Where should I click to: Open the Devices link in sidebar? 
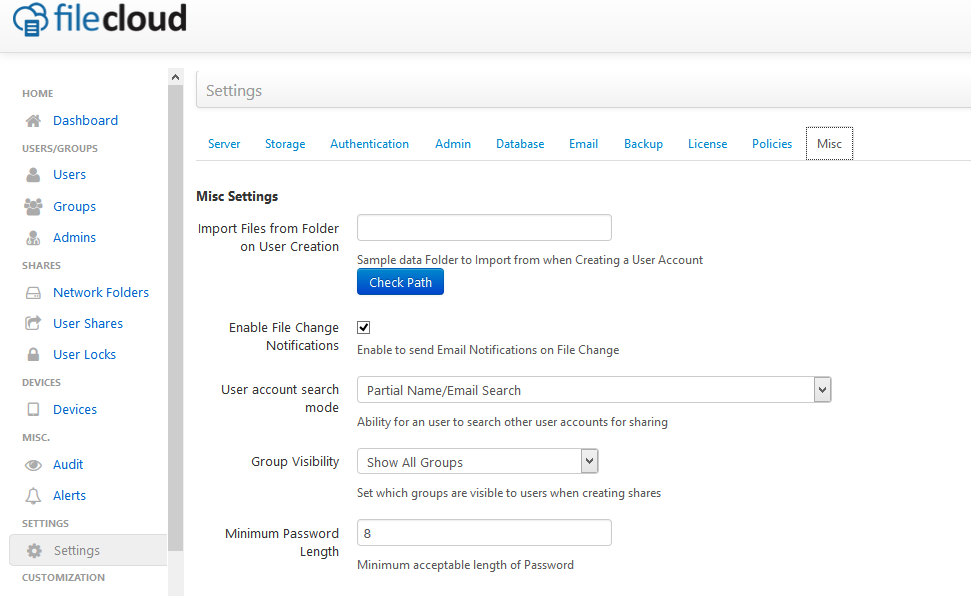[75, 410]
